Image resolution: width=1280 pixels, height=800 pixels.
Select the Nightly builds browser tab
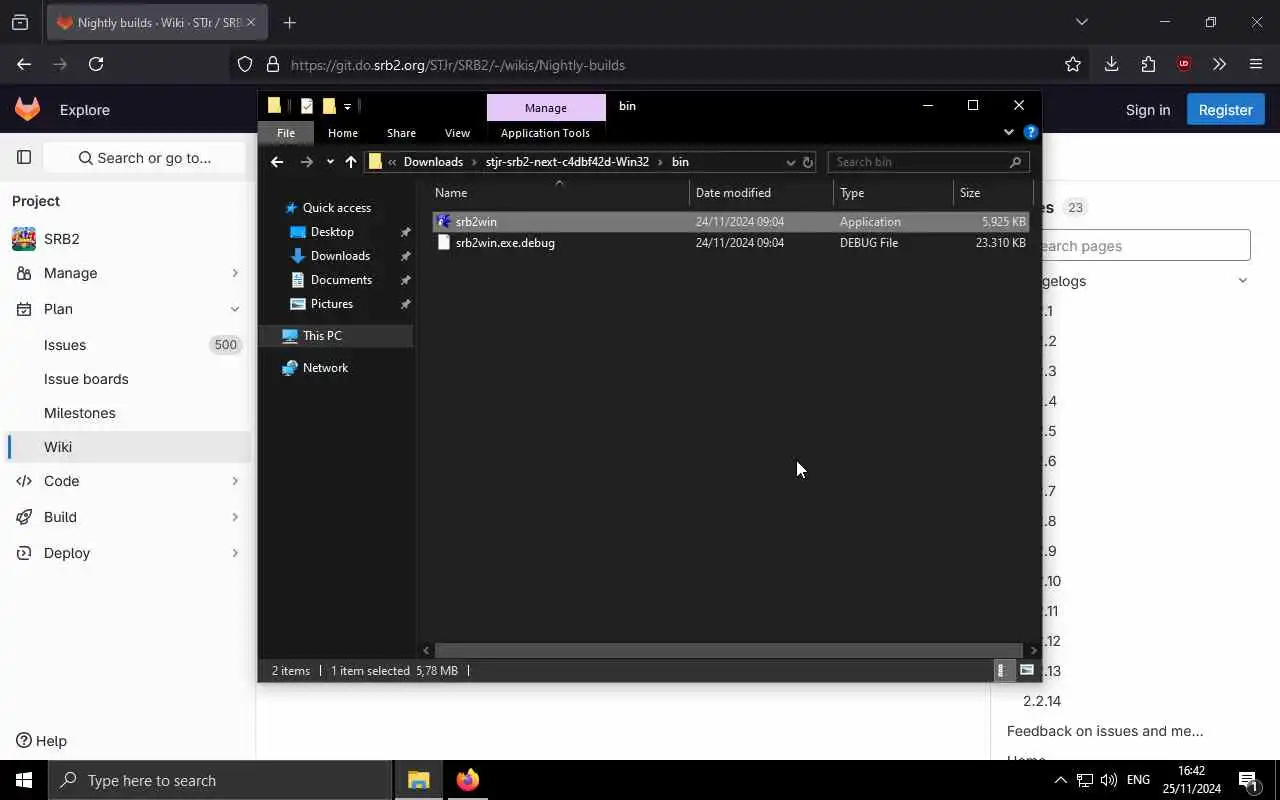click(155, 22)
